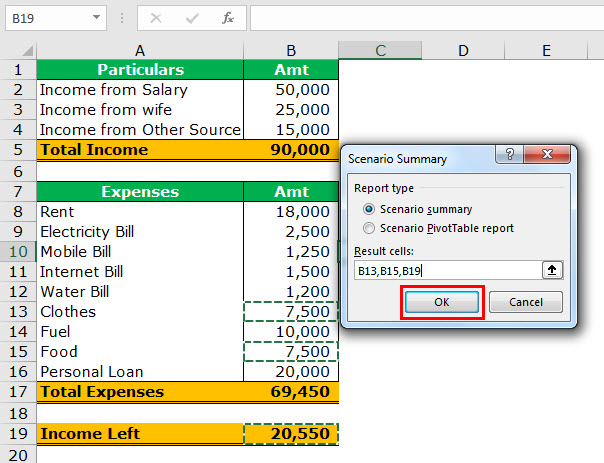Click the 15,000 amount cell
This screenshot has width=604, height=463.
[291, 130]
